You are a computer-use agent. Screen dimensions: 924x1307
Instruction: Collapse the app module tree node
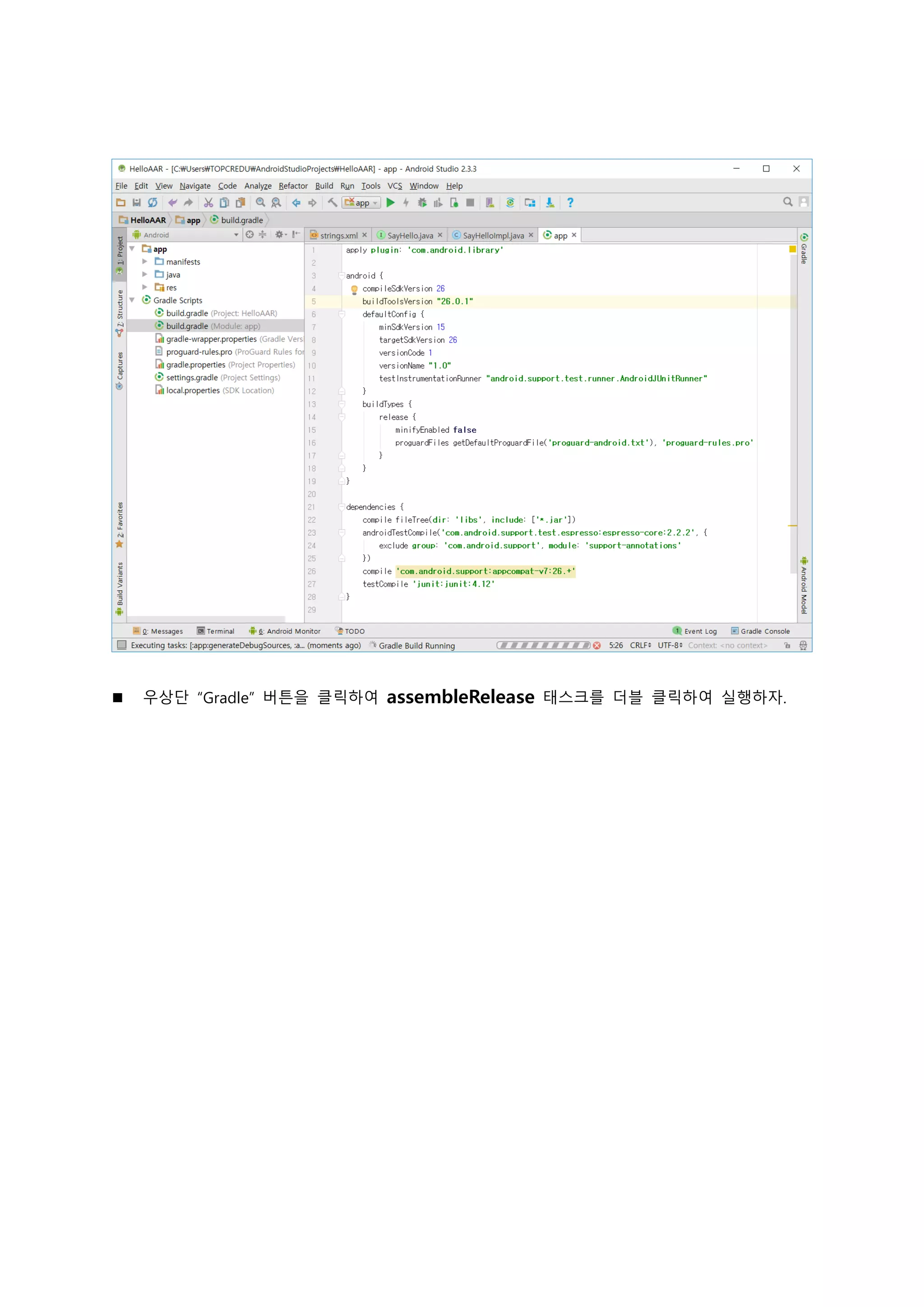[x=132, y=249]
